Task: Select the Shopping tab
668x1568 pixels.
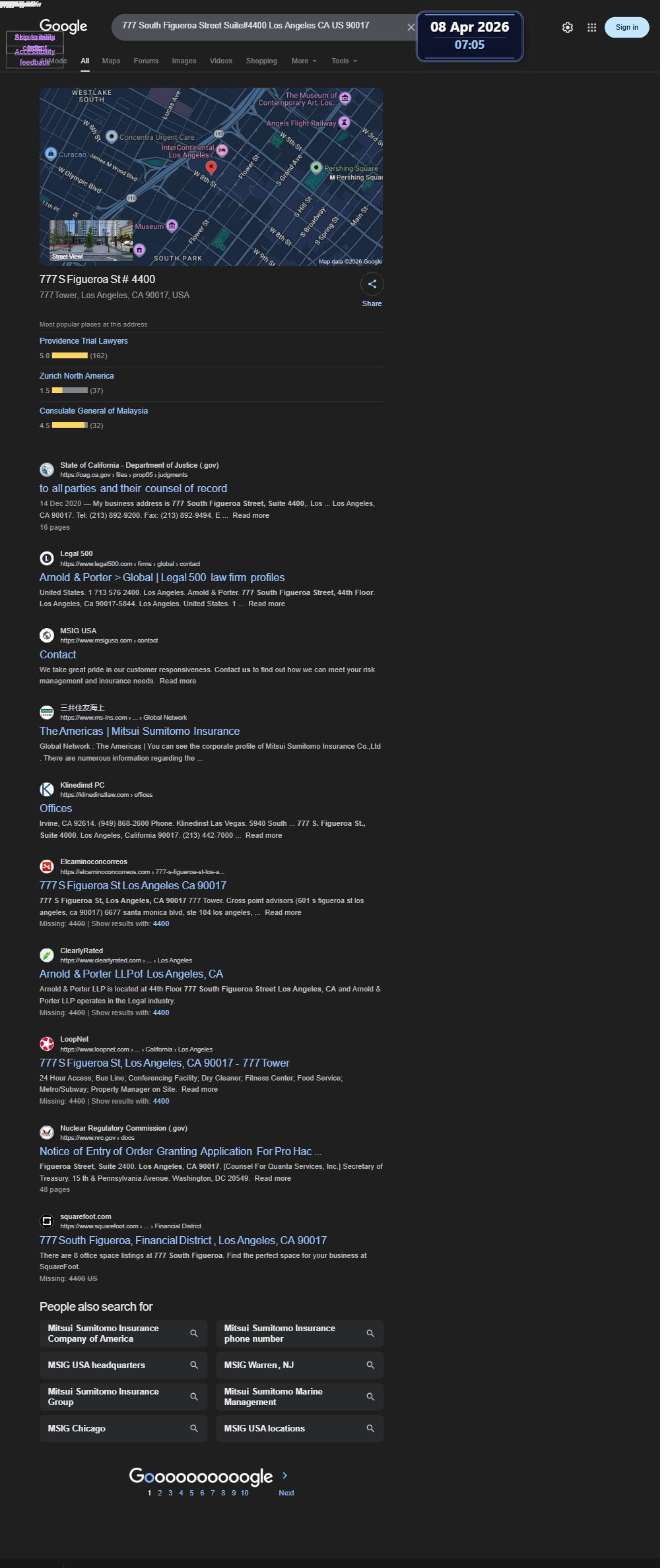Action: click(261, 61)
